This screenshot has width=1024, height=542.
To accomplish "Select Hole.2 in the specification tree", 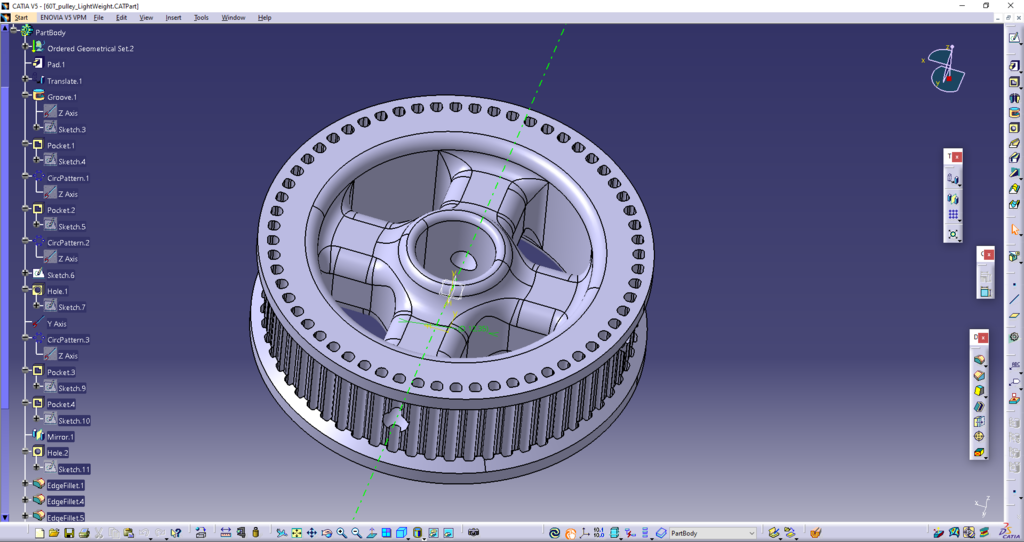I will coord(57,453).
